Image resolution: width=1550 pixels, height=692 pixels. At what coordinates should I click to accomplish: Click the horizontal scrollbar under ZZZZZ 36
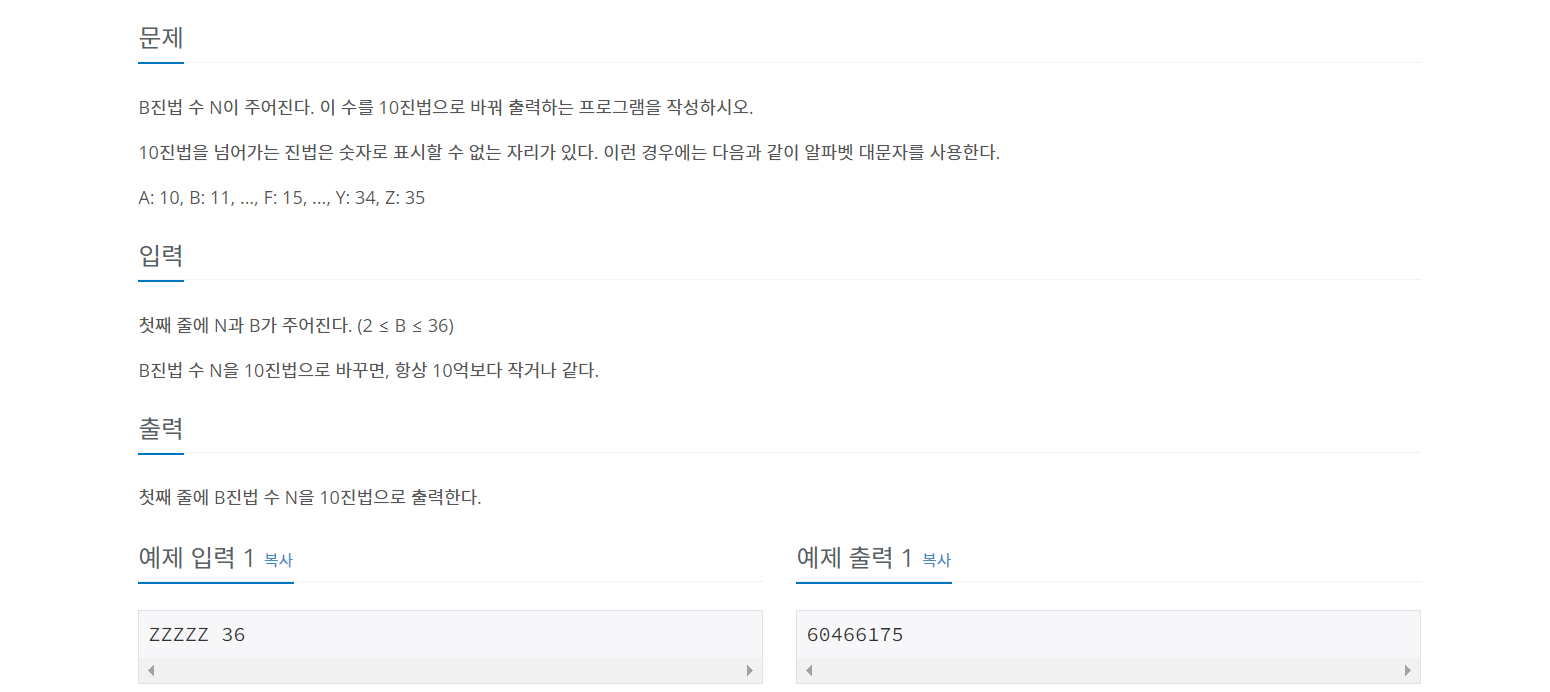click(450, 670)
